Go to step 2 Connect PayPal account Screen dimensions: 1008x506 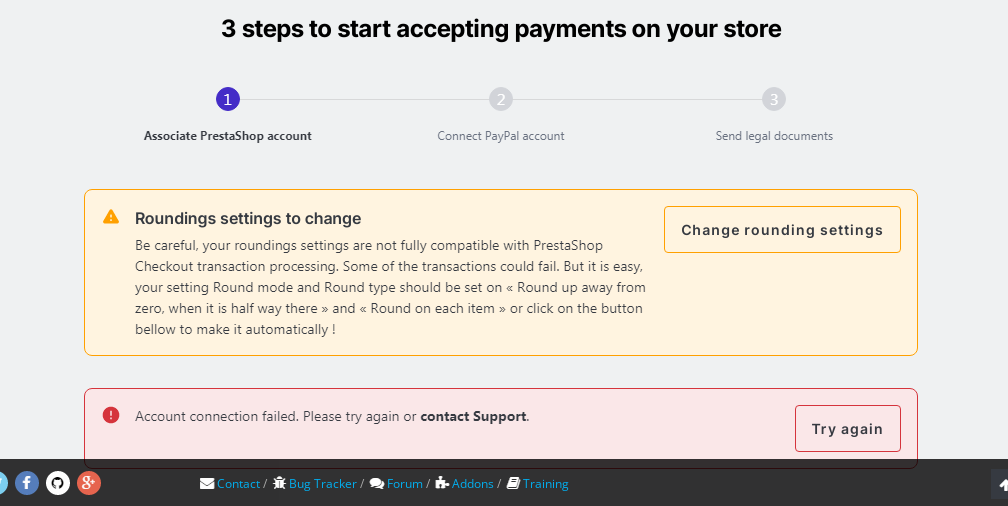tap(501, 99)
